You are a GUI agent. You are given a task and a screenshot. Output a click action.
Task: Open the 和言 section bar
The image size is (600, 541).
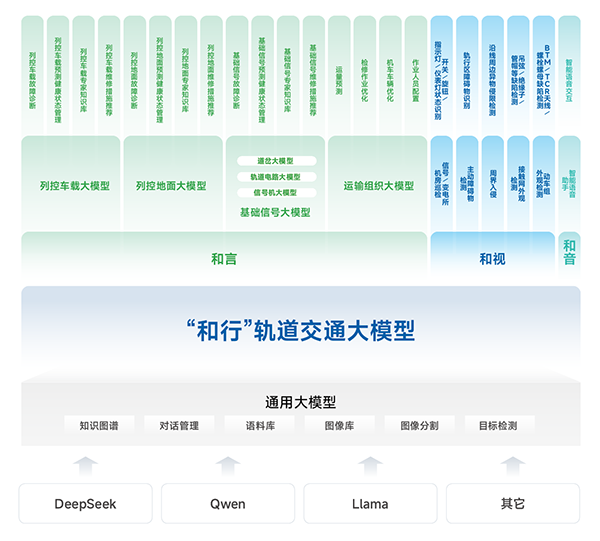[224, 259]
